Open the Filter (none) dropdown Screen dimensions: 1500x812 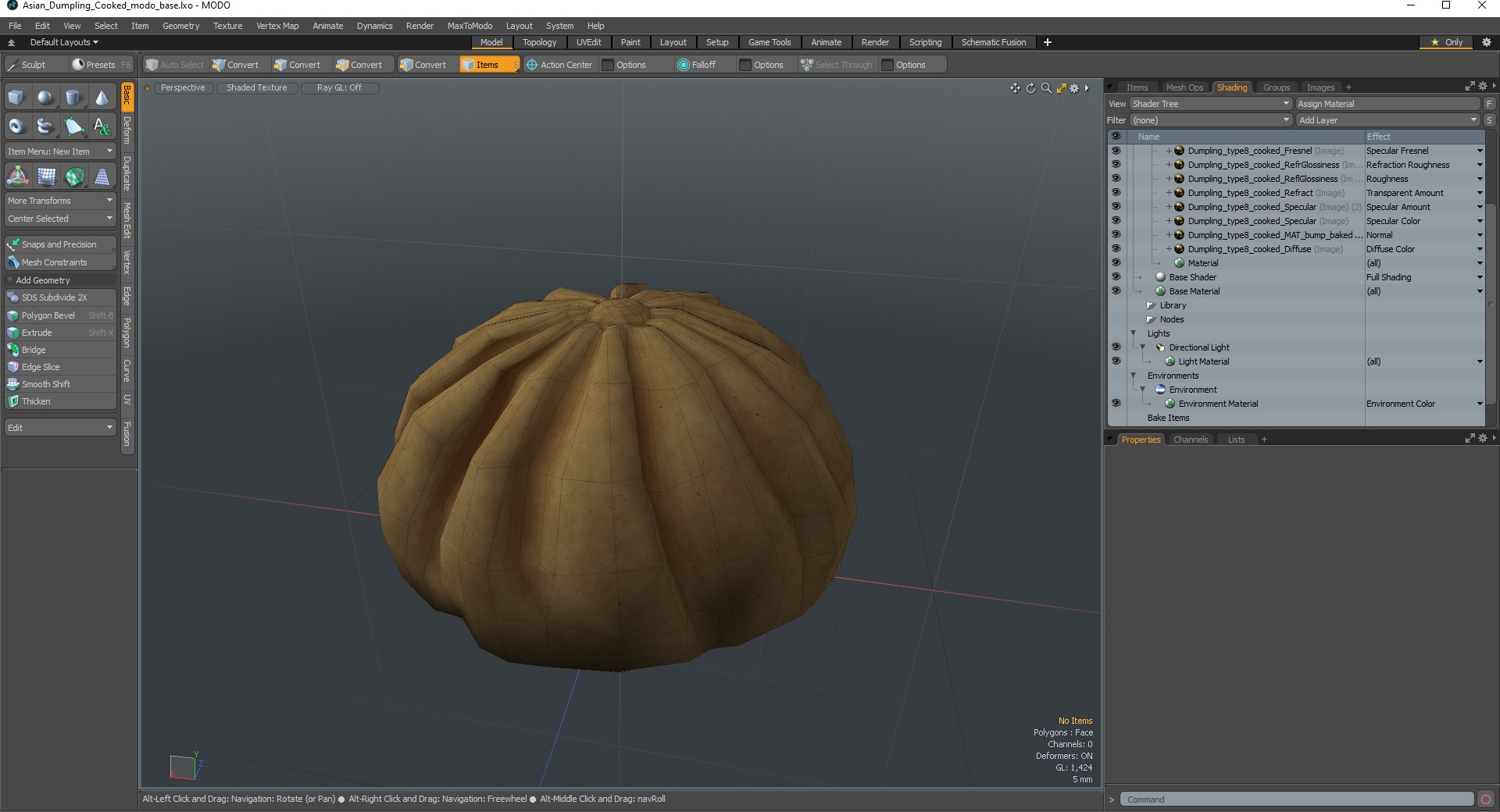click(1210, 120)
